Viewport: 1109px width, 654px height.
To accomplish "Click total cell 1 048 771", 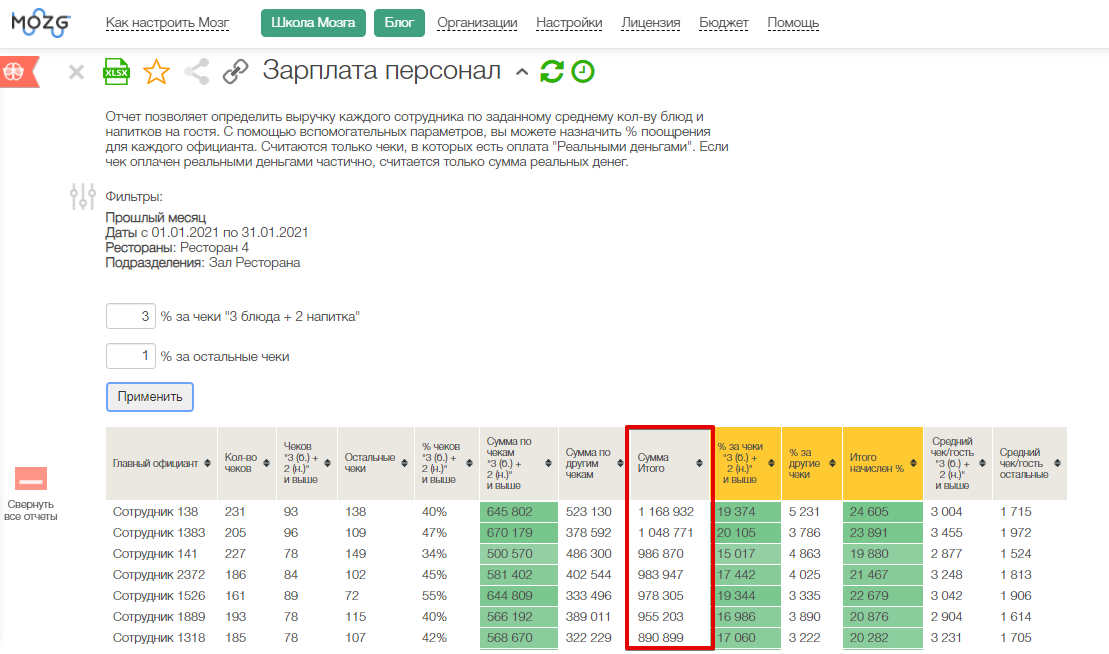I will pyautogui.click(x=666, y=532).
